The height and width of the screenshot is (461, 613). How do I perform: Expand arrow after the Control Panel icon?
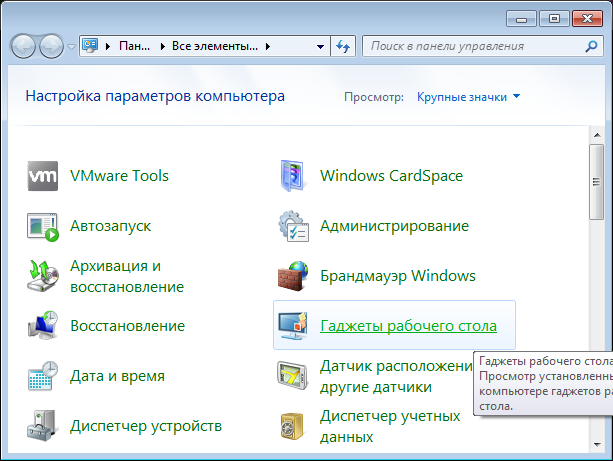(108, 46)
